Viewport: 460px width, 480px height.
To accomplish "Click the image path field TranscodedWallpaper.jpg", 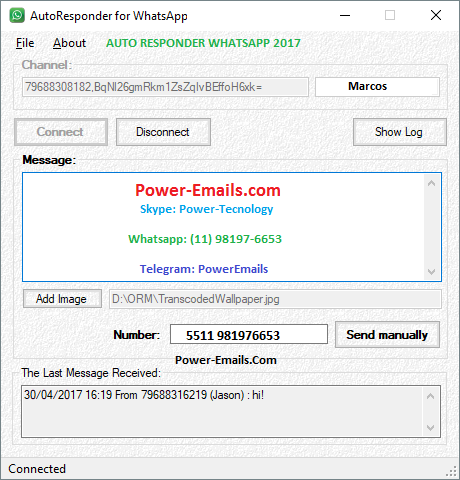I will tap(275, 299).
